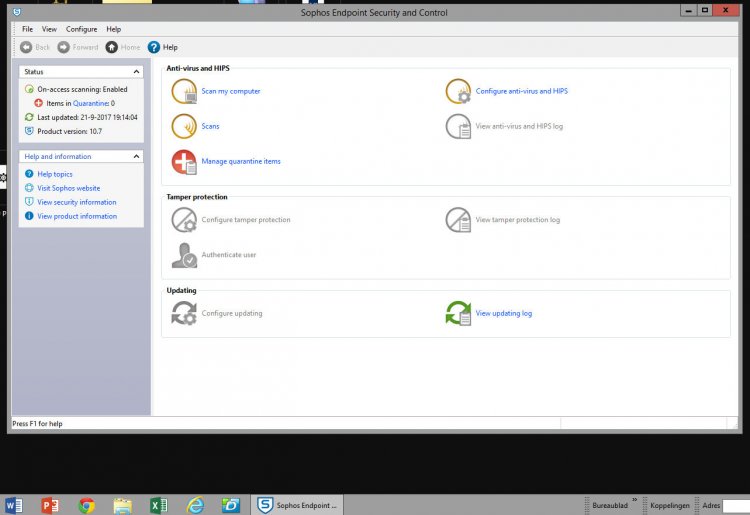This screenshot has height=515, width=750.
Task: Click the Help question mark toolbar icon
Action: pyautogui.click(x=154, y=47)
